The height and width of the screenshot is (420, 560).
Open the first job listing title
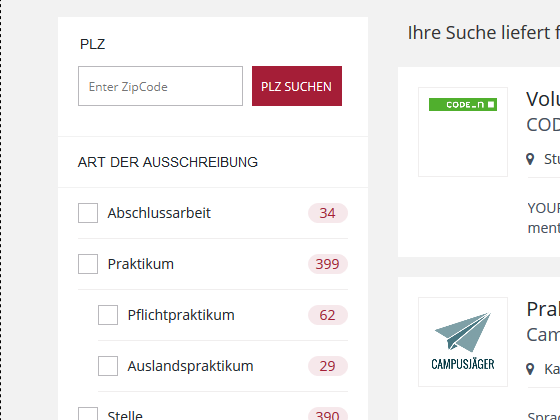pos(543,99)
